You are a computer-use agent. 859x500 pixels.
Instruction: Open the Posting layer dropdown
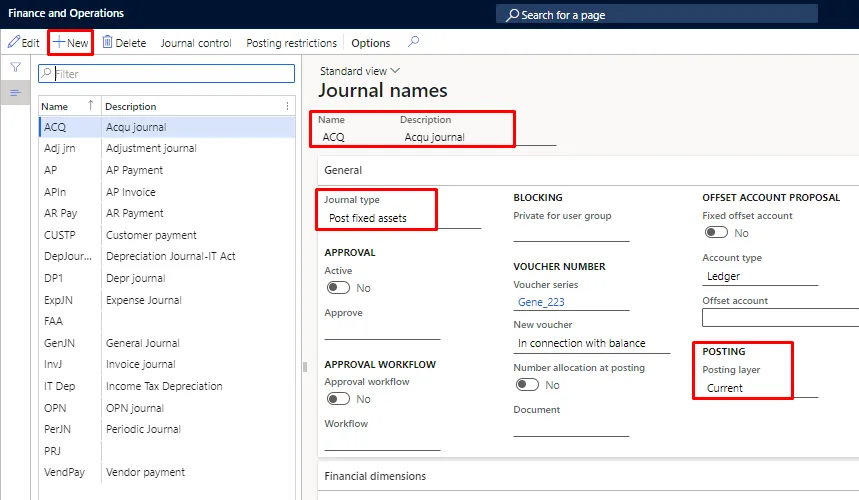(x=760, y=388)
